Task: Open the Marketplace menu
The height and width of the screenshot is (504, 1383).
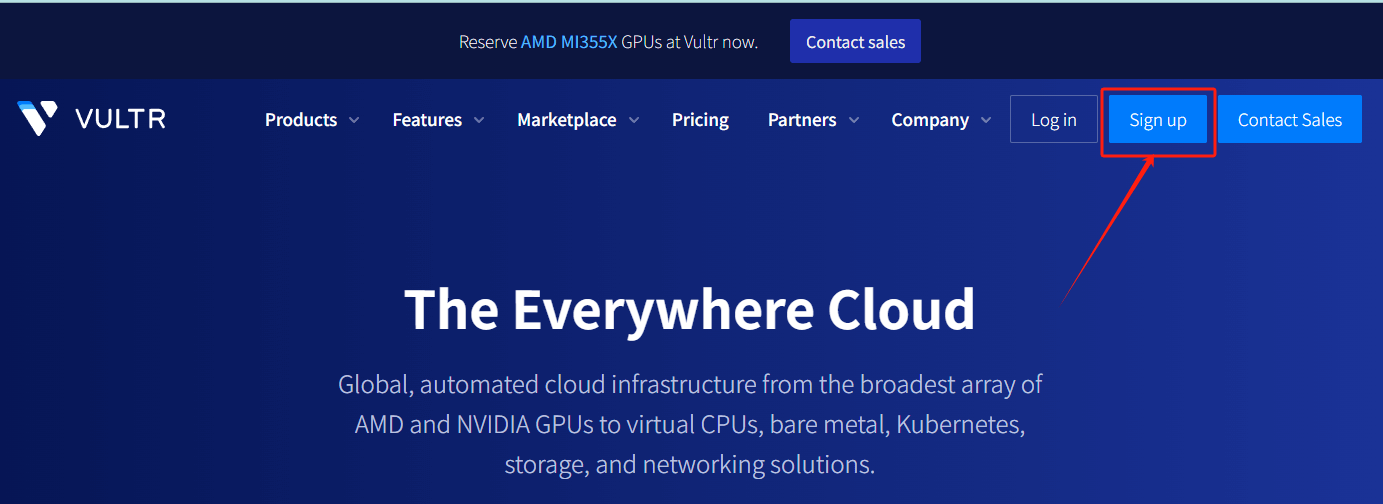Action: click(567, 120)
